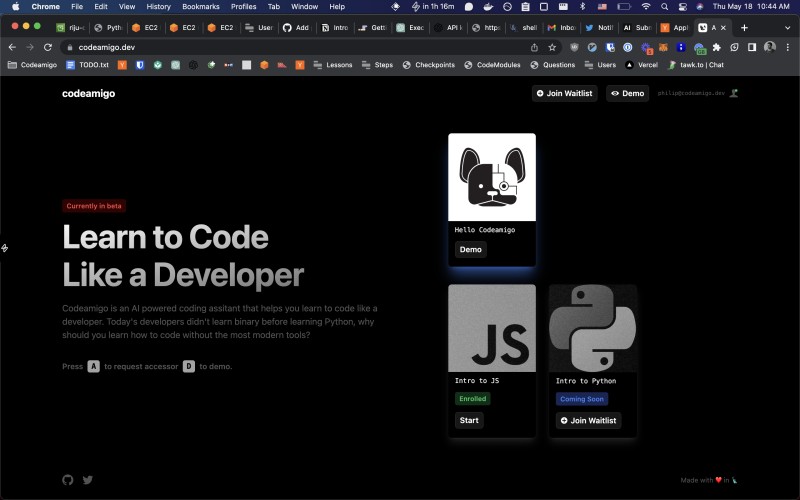Click the codeamigo logo text
The image size is (800, 500).
(x=88, y=93)
